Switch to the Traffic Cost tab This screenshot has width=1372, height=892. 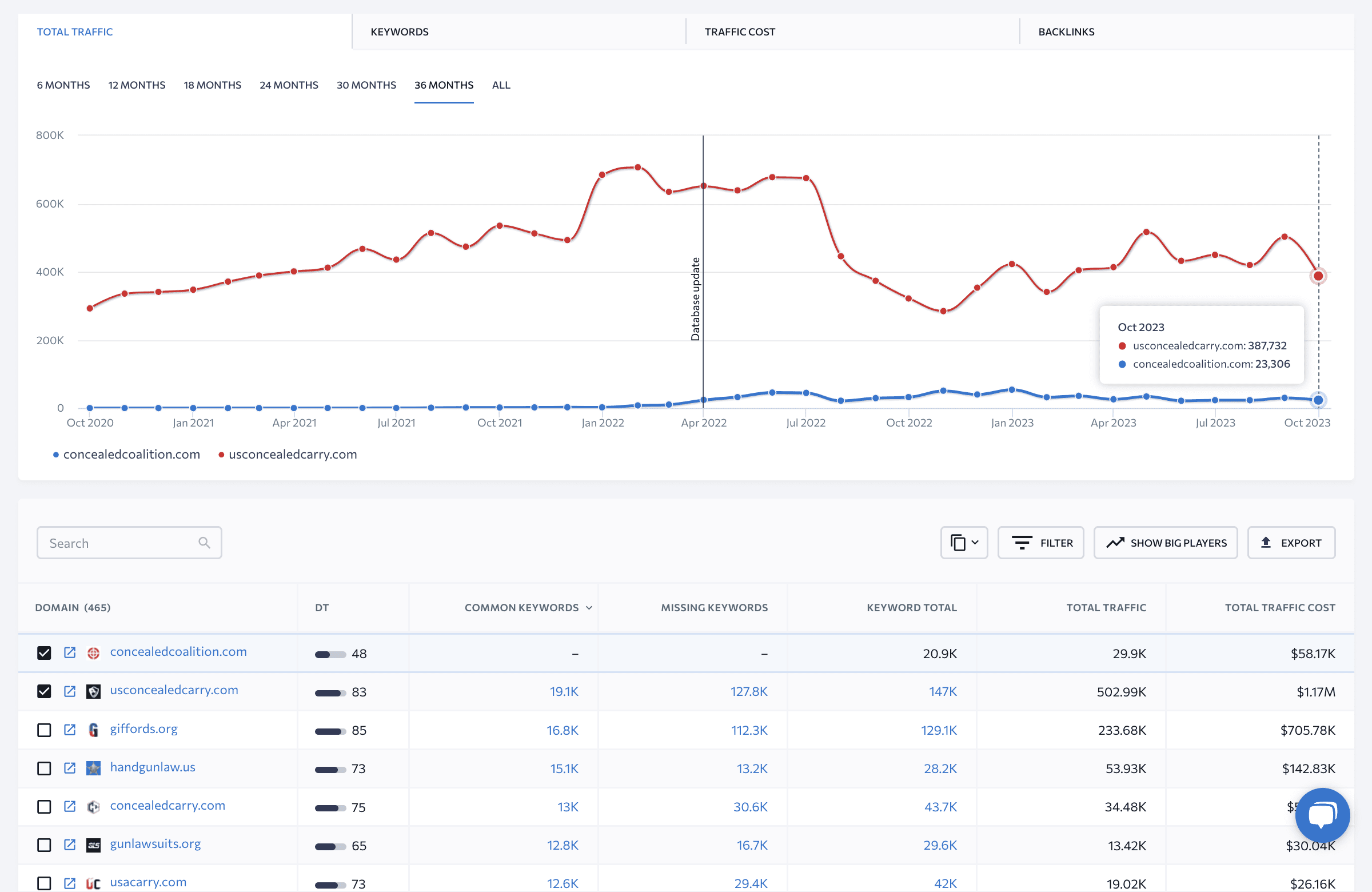tap(740, 31)
